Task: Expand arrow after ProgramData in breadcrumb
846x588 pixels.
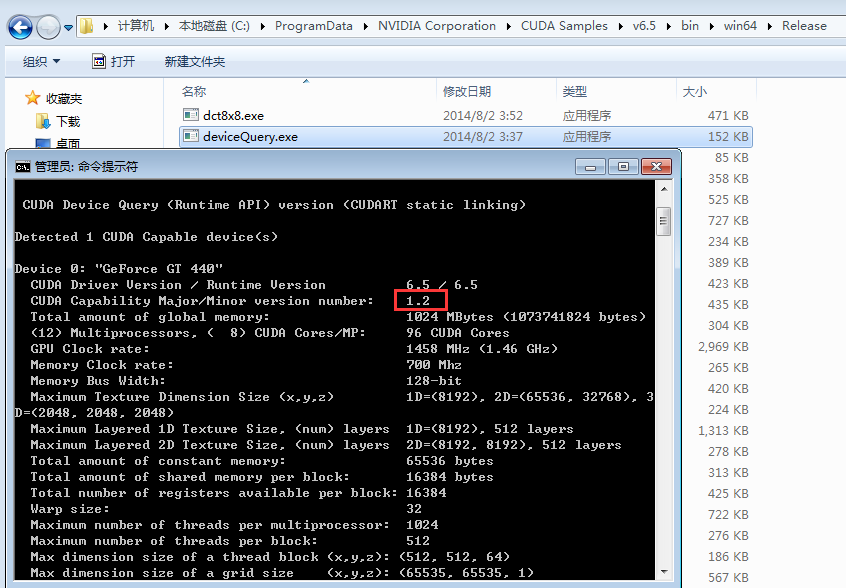Action: click(x=366, y=26)
